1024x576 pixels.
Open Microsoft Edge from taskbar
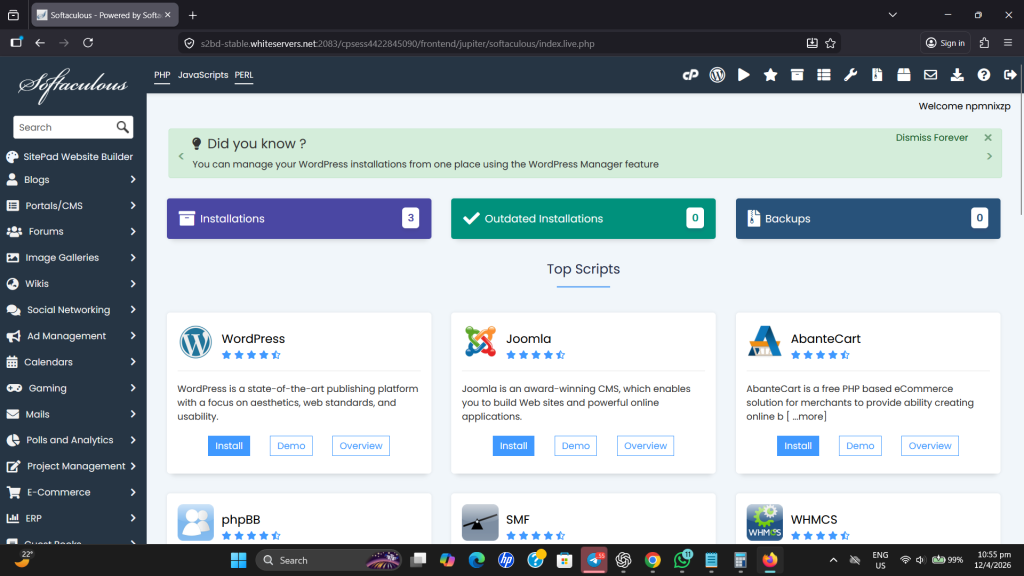(477, 560)
